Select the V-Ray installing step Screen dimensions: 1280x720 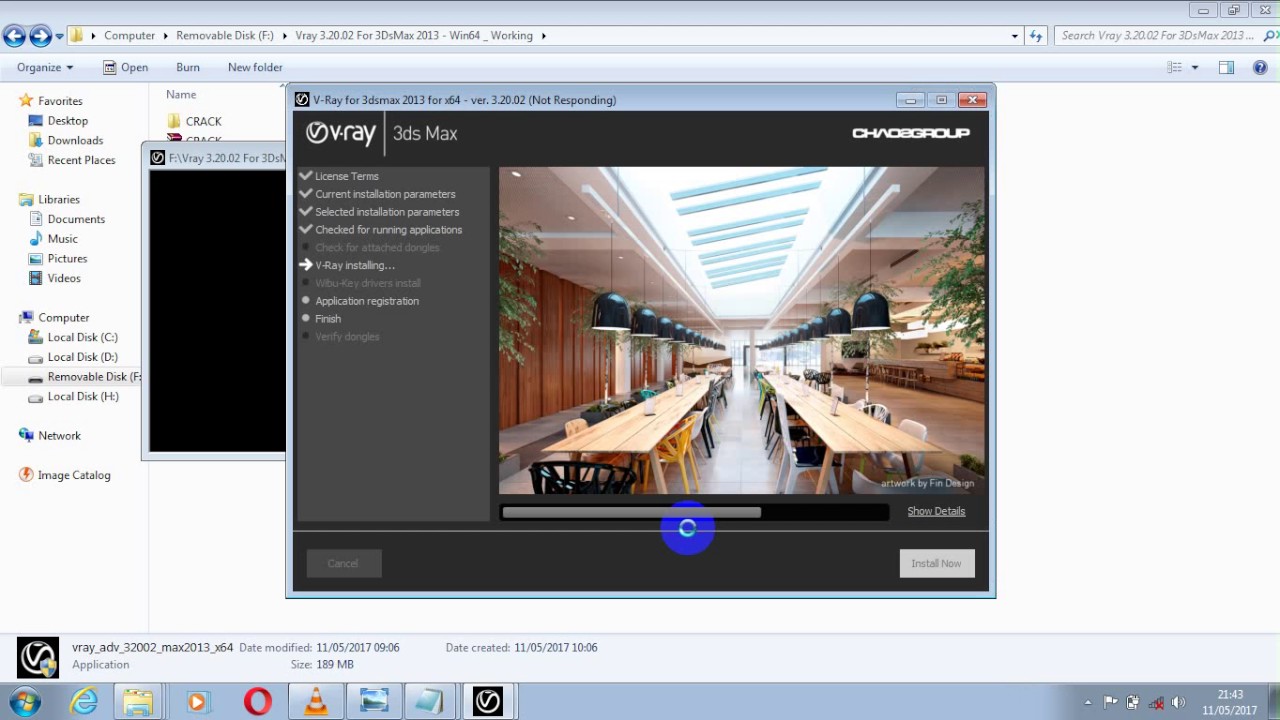[x=354, y=265]
